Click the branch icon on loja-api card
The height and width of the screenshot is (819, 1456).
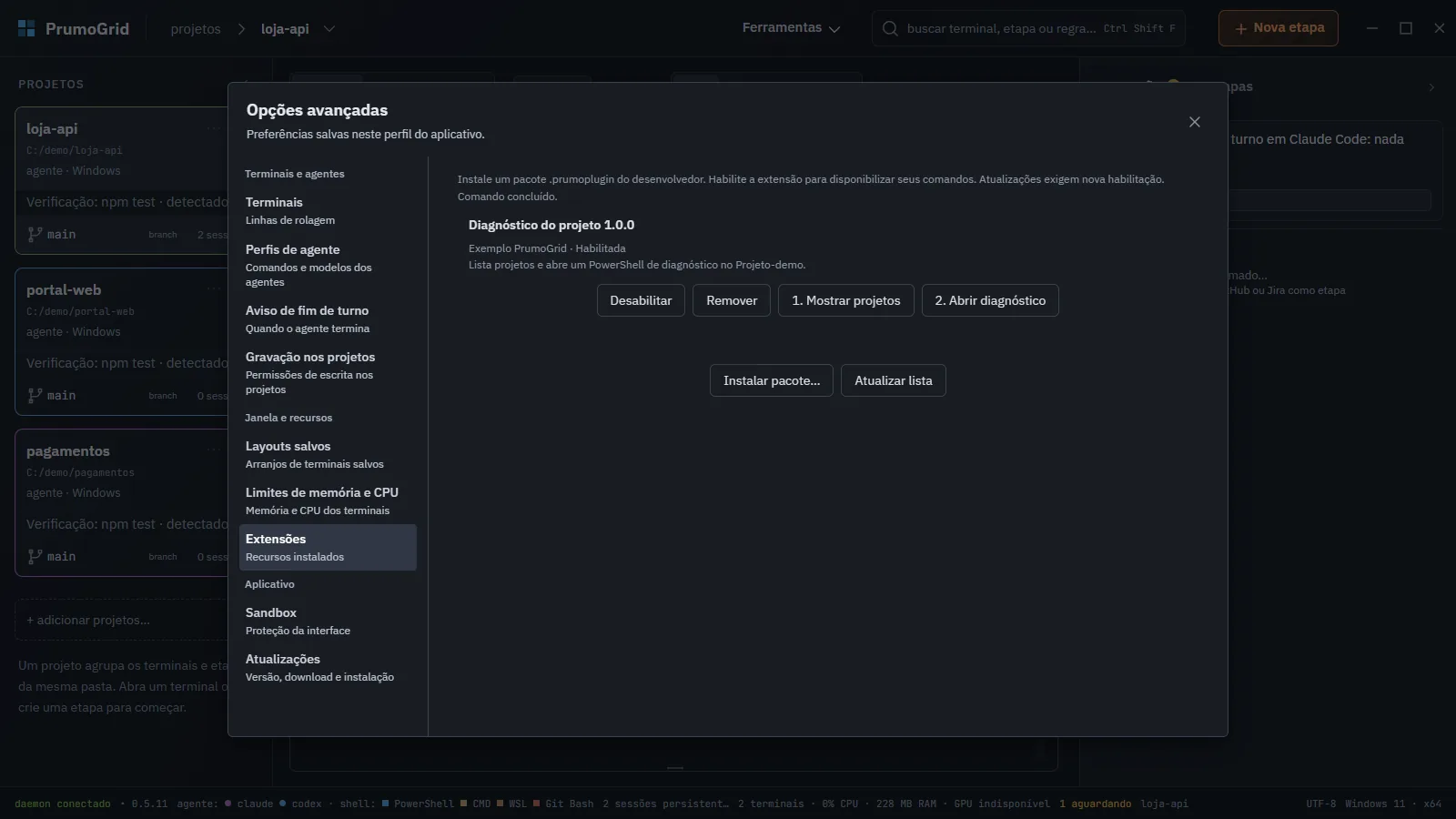[x=35, y=234]
